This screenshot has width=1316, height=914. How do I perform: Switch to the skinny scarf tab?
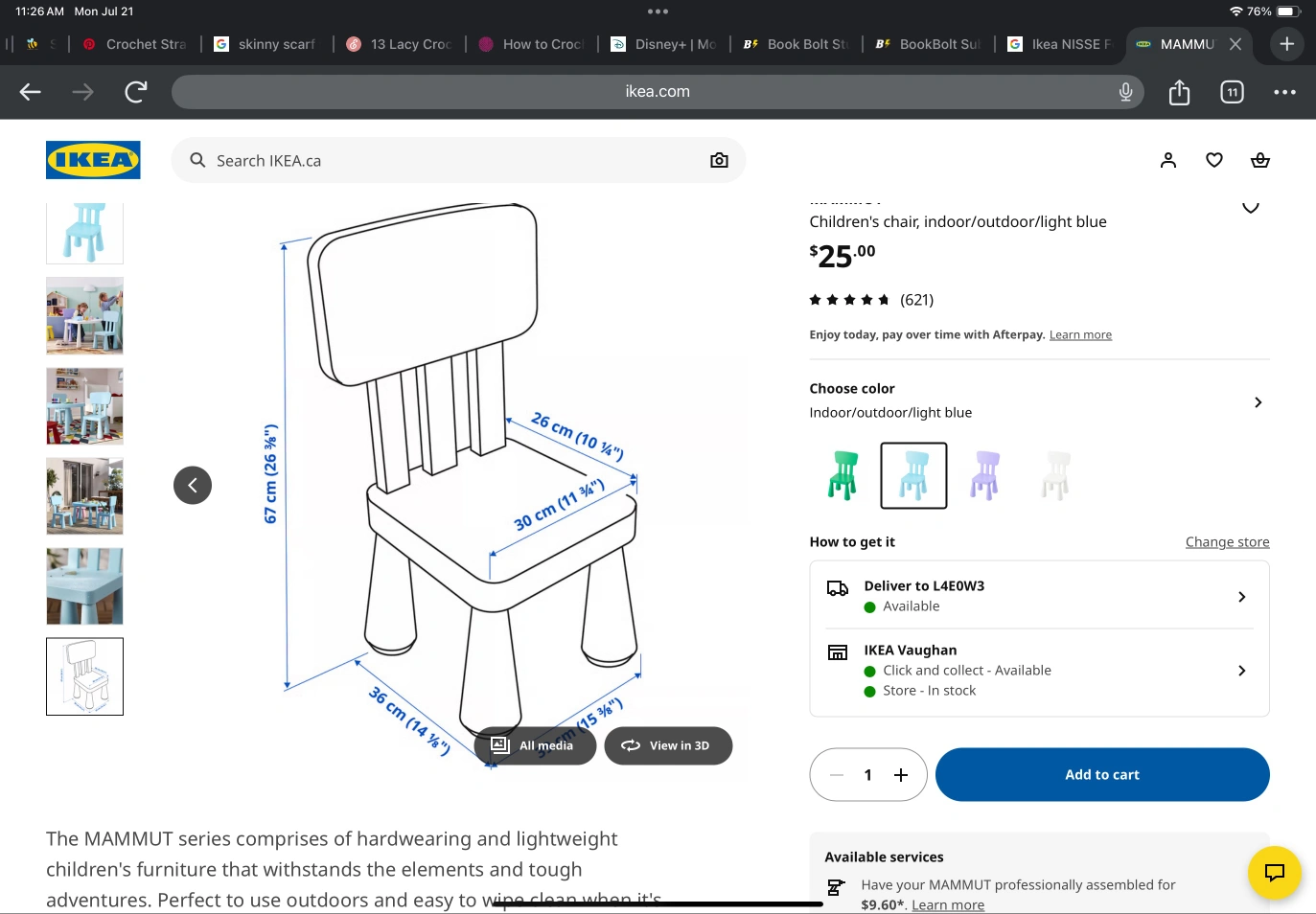pyautogui.click(x=266, y=44)
